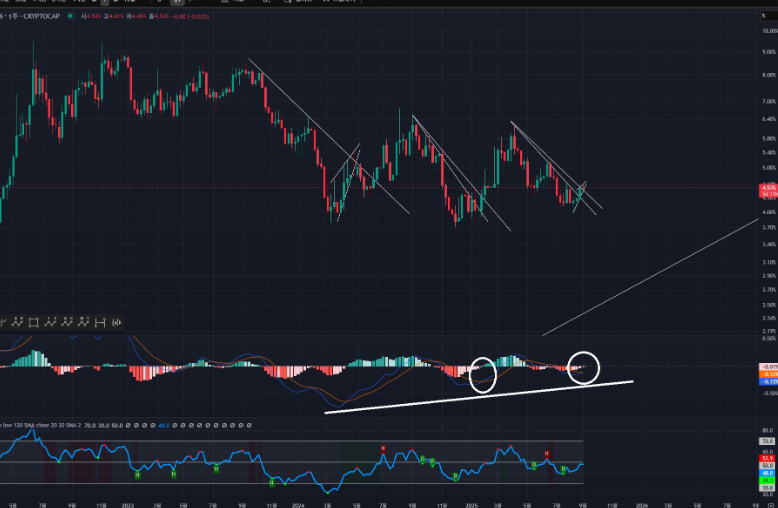
Task: Click the 2026 label on time axis
Action: (642, 505)
